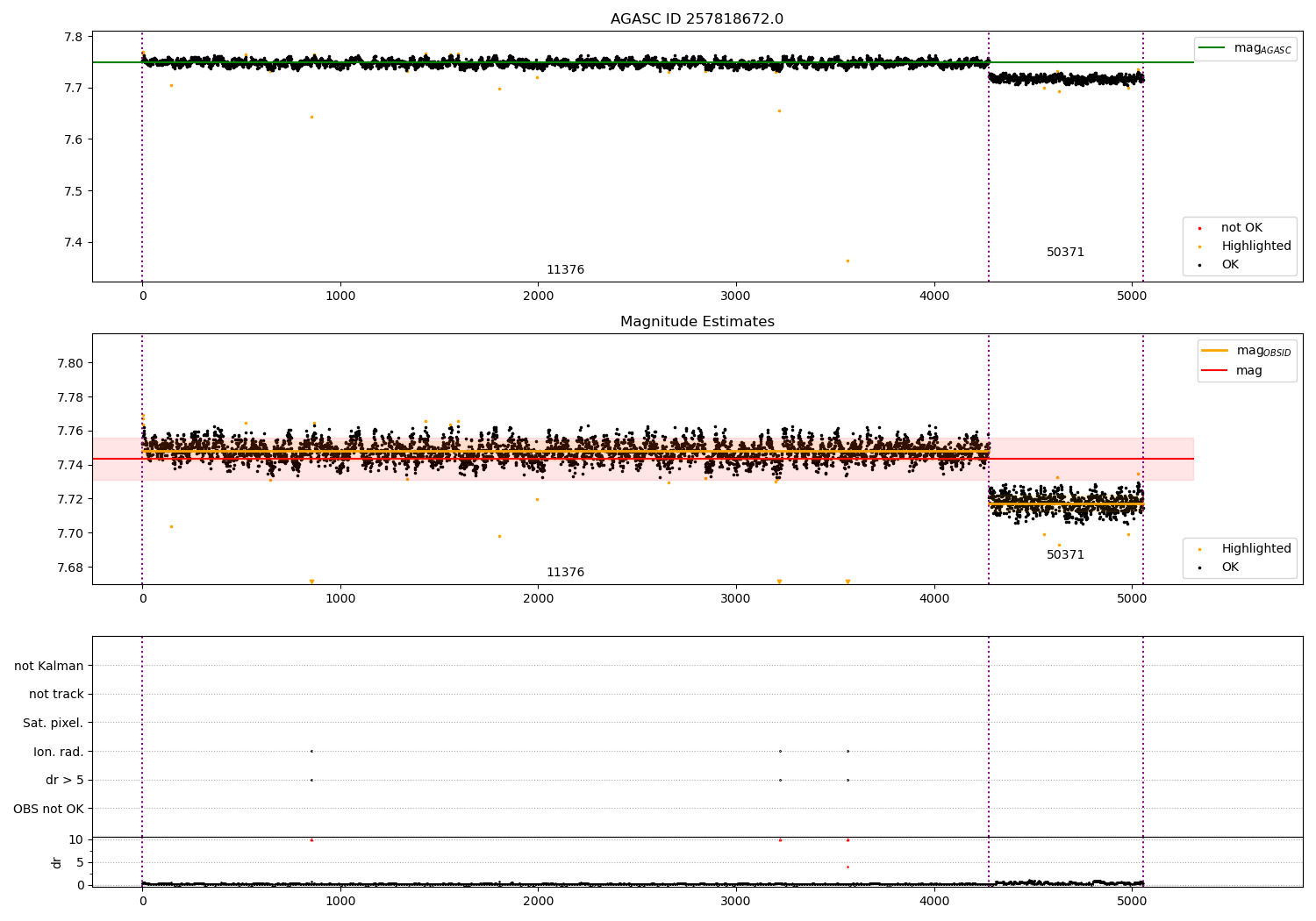Click the OK entry in middle plot legend

tap(1229, 568)
